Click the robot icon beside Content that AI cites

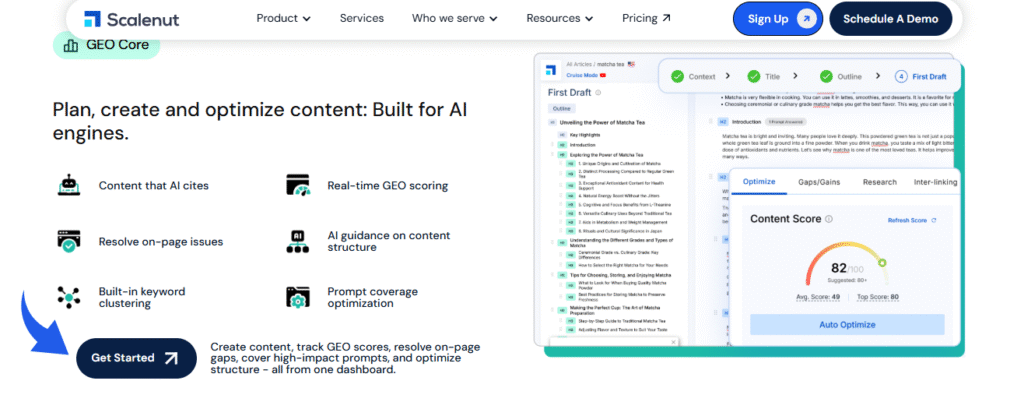pyautogui.click(x=69, y=185)
